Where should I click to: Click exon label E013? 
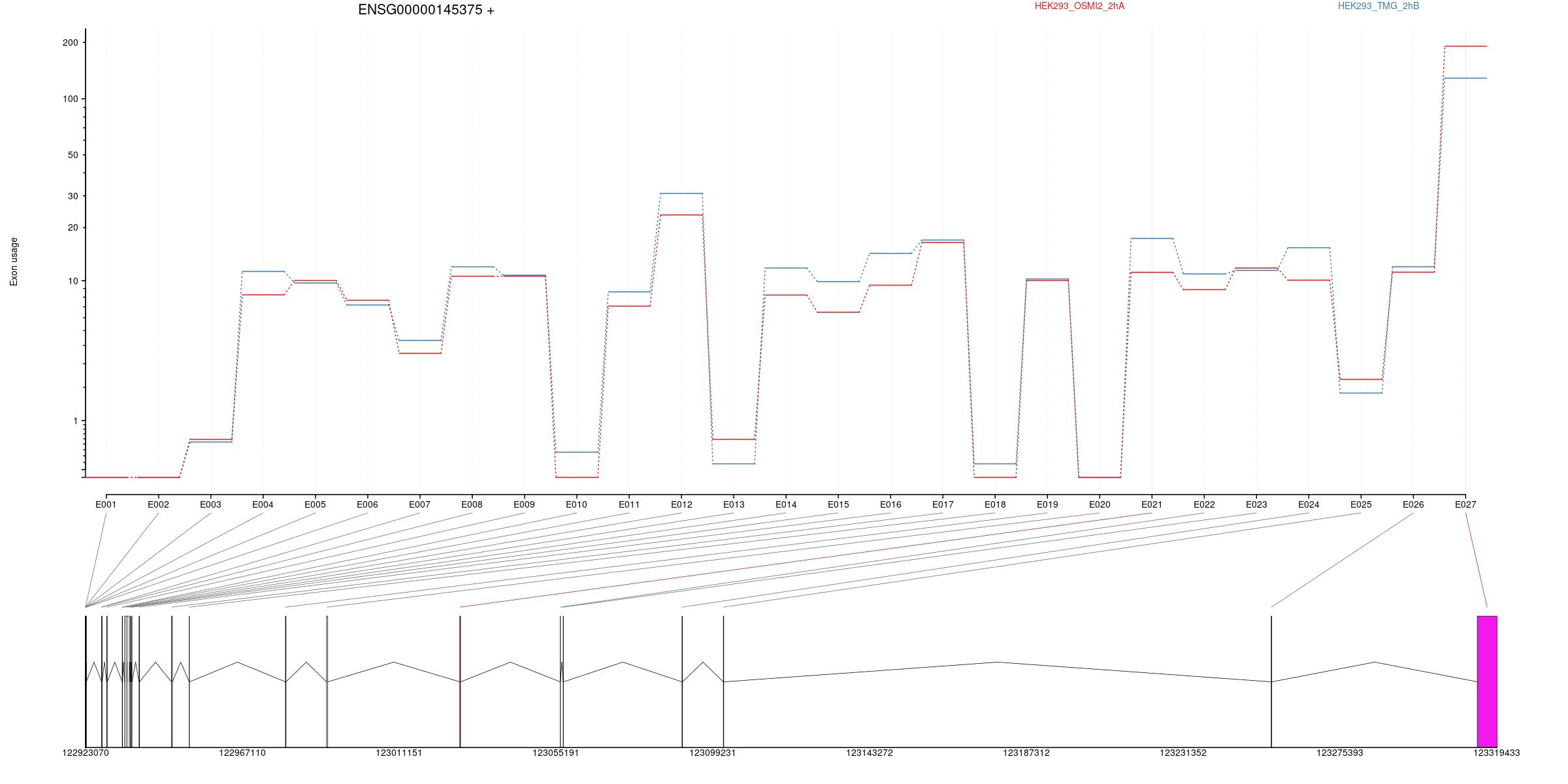click(x=733, y=504)
